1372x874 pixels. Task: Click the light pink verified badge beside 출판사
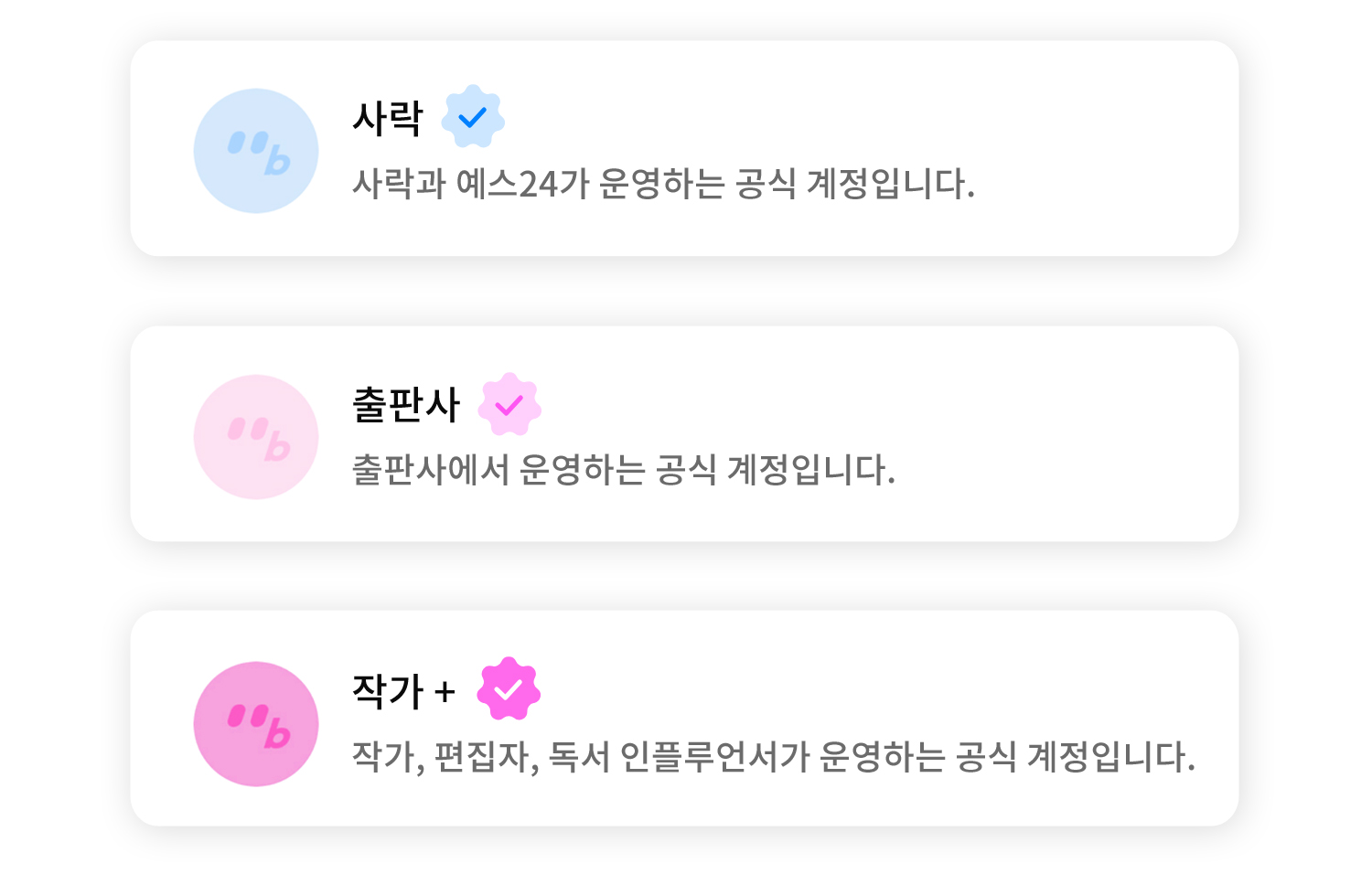pos(509,404)
